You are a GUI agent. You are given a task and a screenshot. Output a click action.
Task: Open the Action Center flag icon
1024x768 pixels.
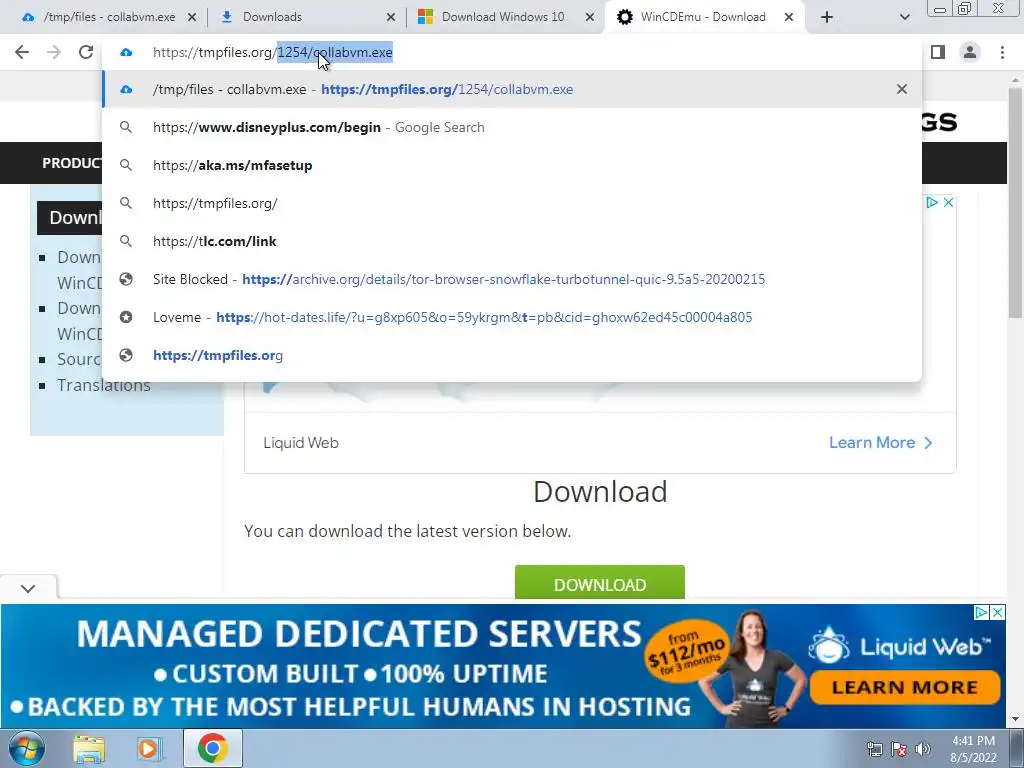[x=899, y=749]
